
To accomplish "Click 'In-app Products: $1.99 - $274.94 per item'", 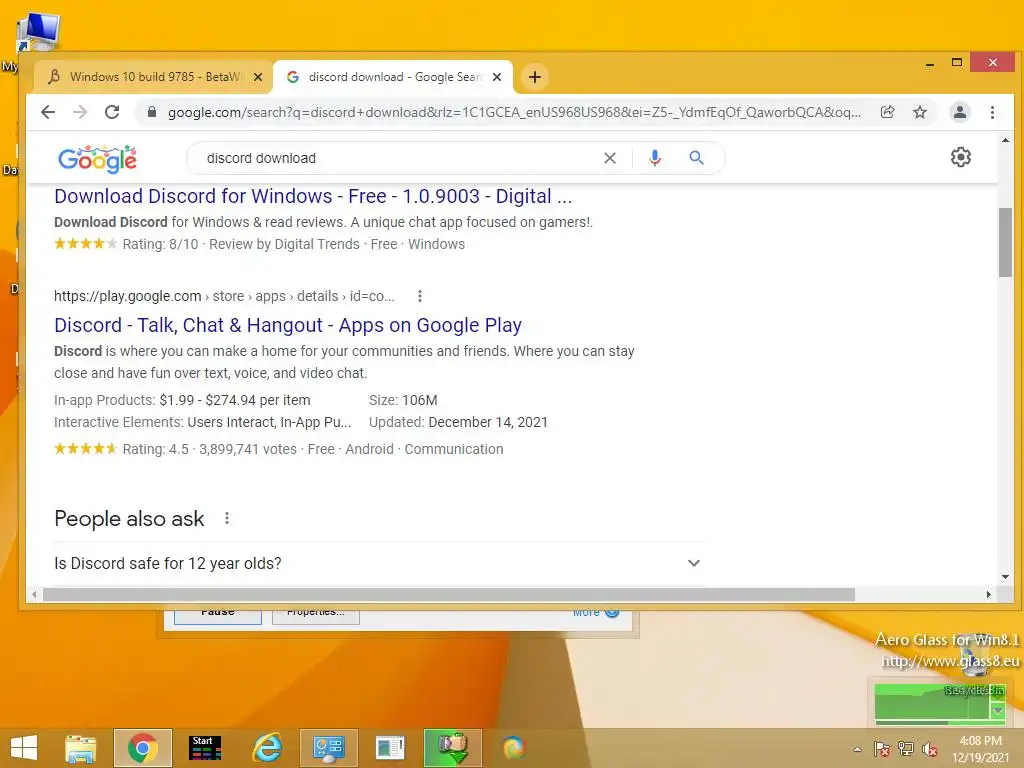I will click(x=182, y=400).
